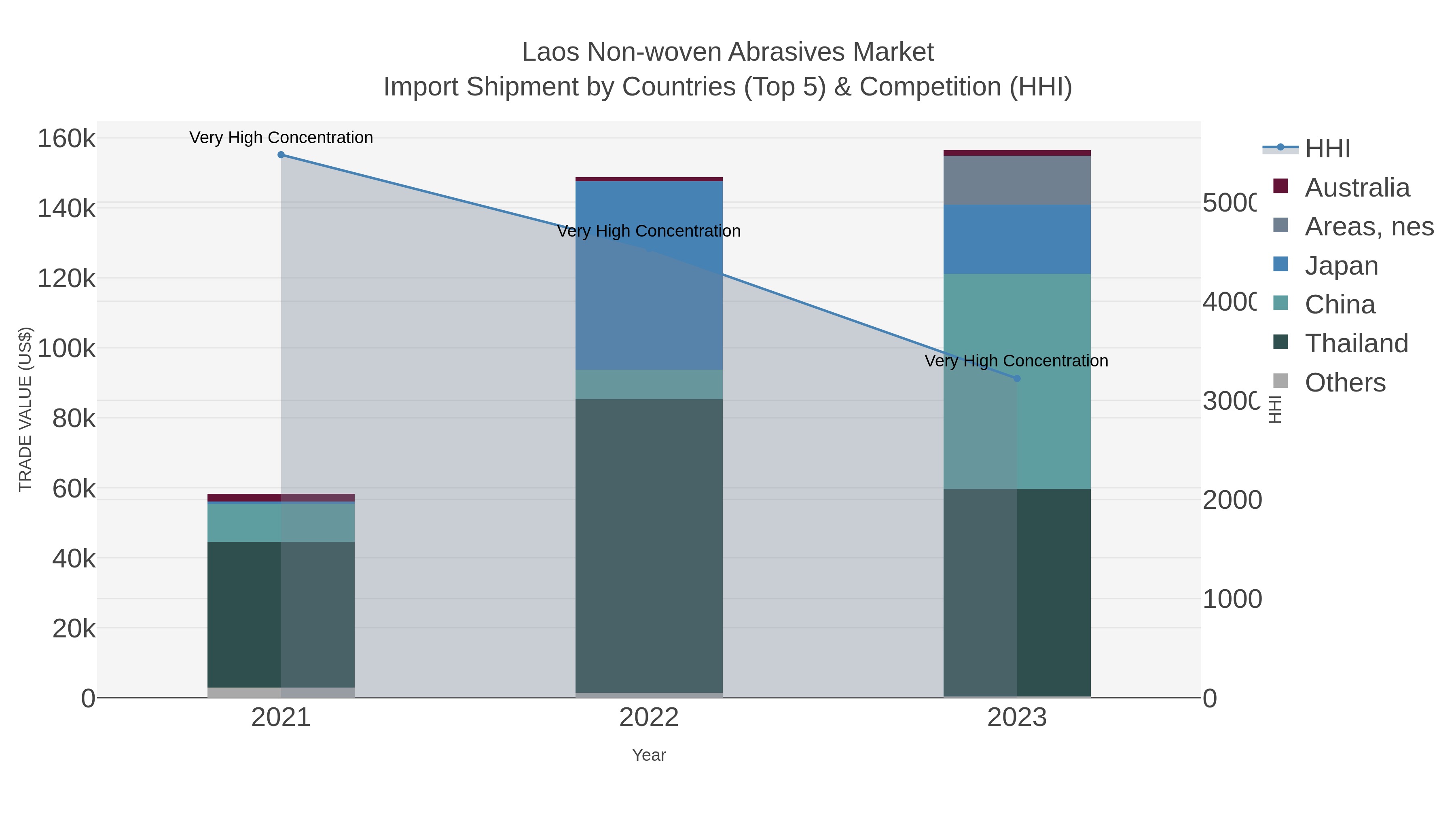Toggle the Others legend entry

1329,382
